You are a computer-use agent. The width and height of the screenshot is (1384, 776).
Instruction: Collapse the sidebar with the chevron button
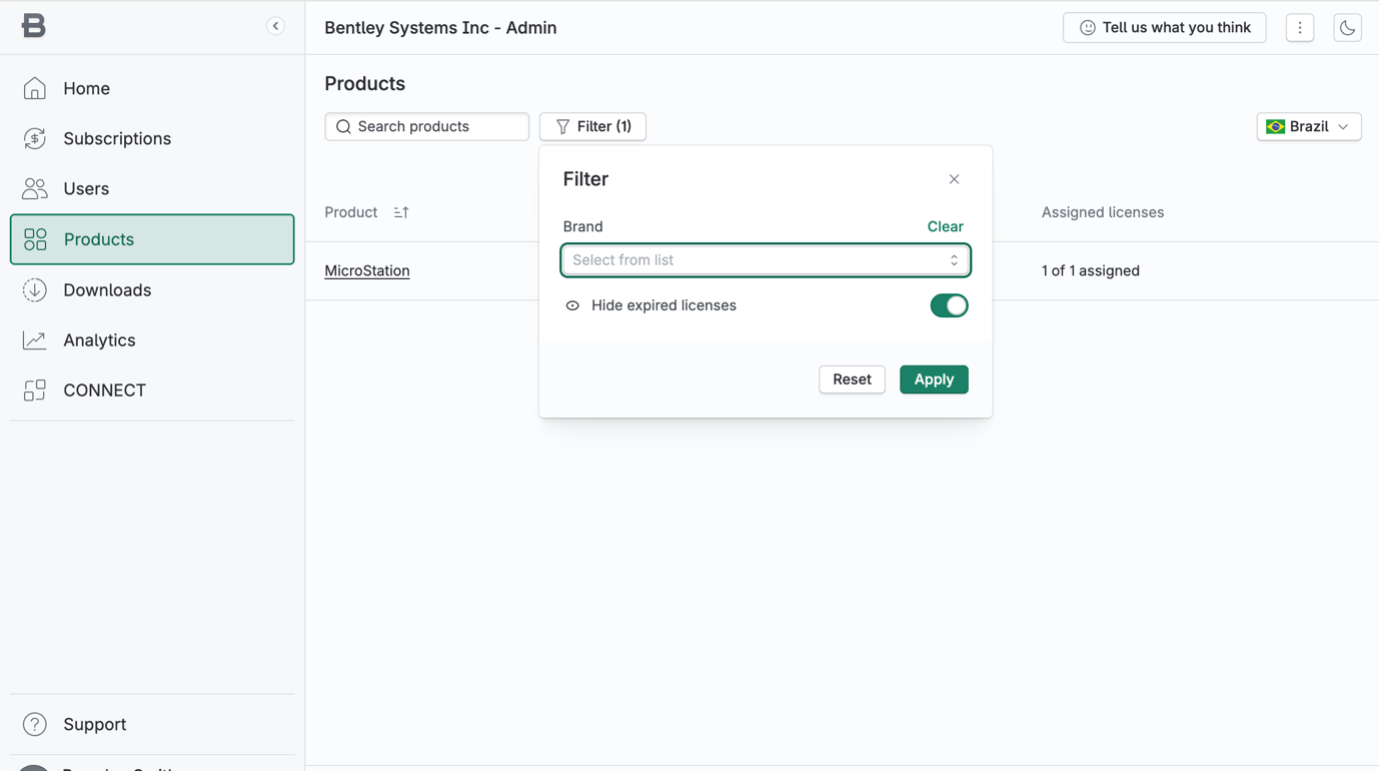pyautogui.click(x=276, y=26)
